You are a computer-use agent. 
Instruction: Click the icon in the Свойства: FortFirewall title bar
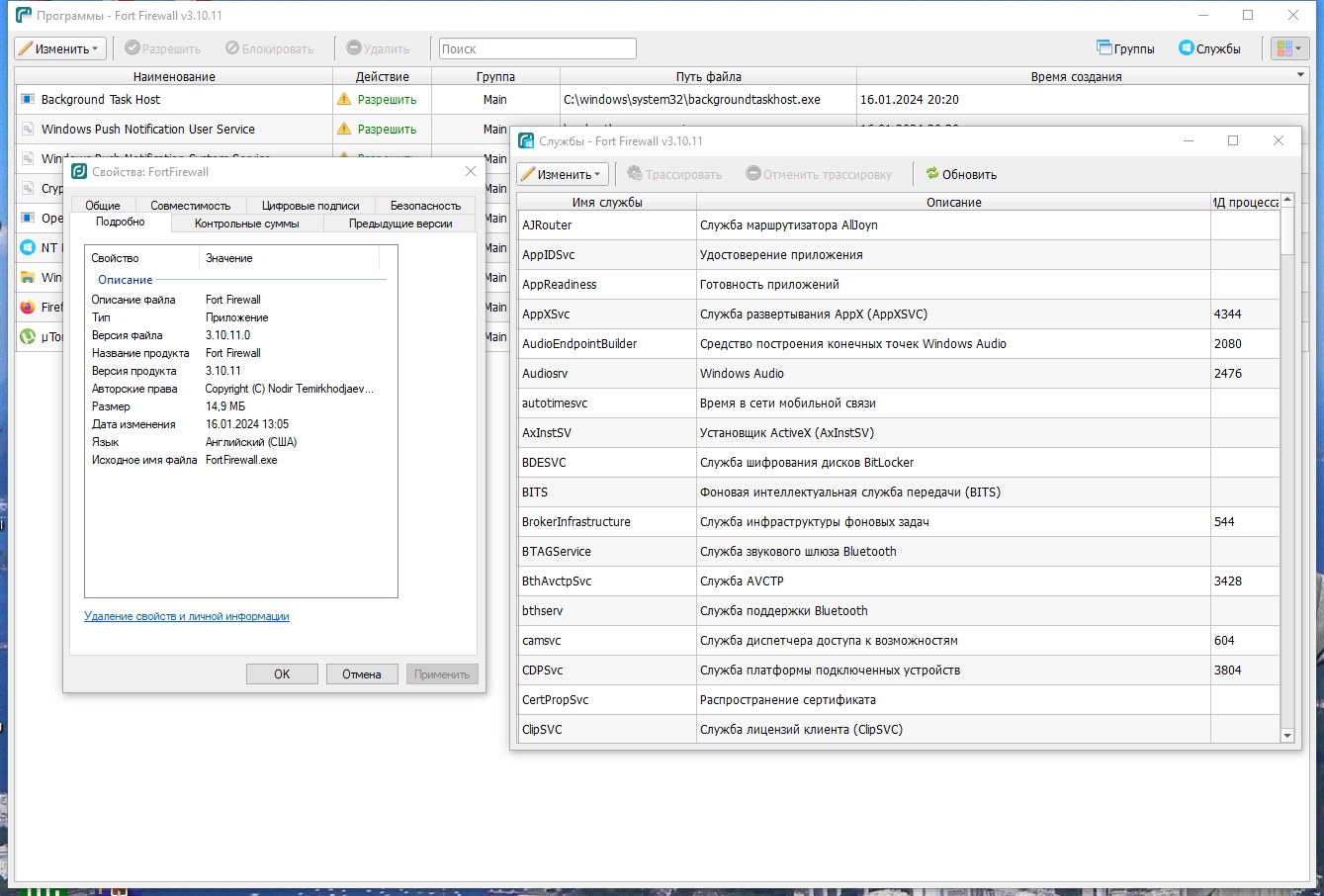(80, 171)
